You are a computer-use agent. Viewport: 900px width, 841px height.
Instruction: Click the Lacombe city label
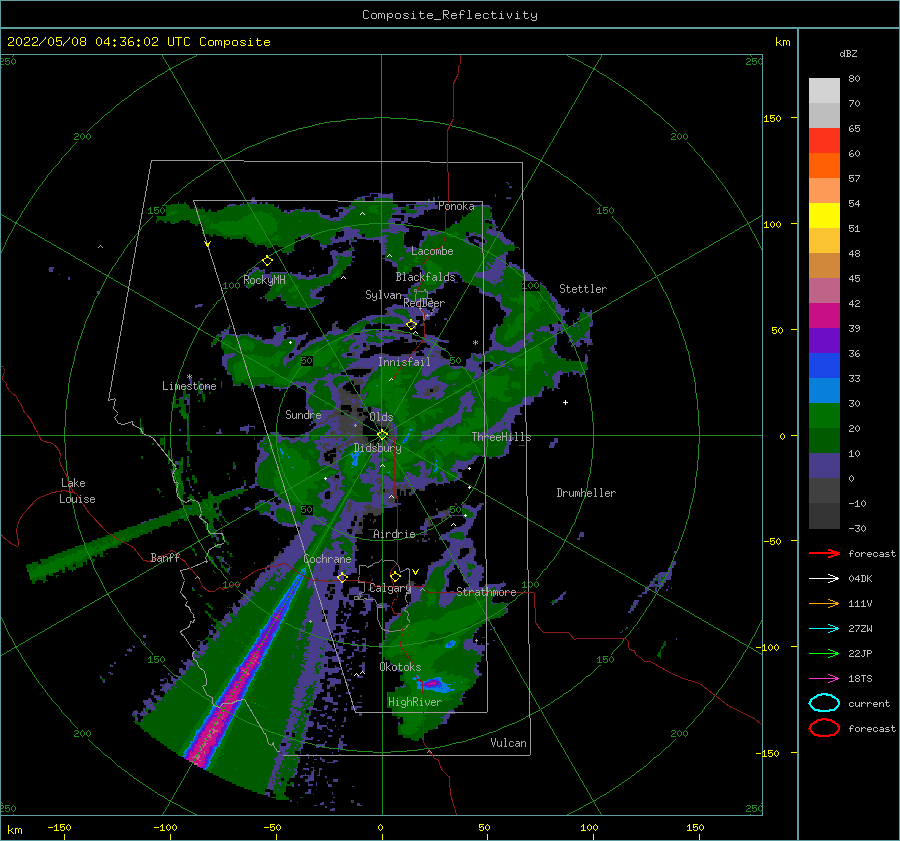coord(432,251)
